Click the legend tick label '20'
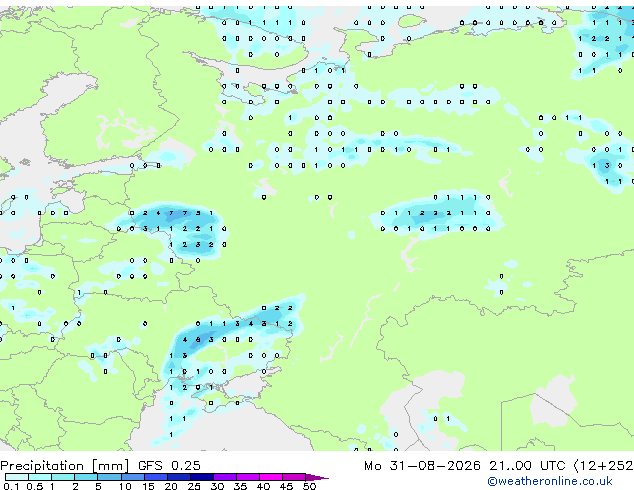Image resolution: width=634 pixels, height=490 pixels. [x=171, y=486]
